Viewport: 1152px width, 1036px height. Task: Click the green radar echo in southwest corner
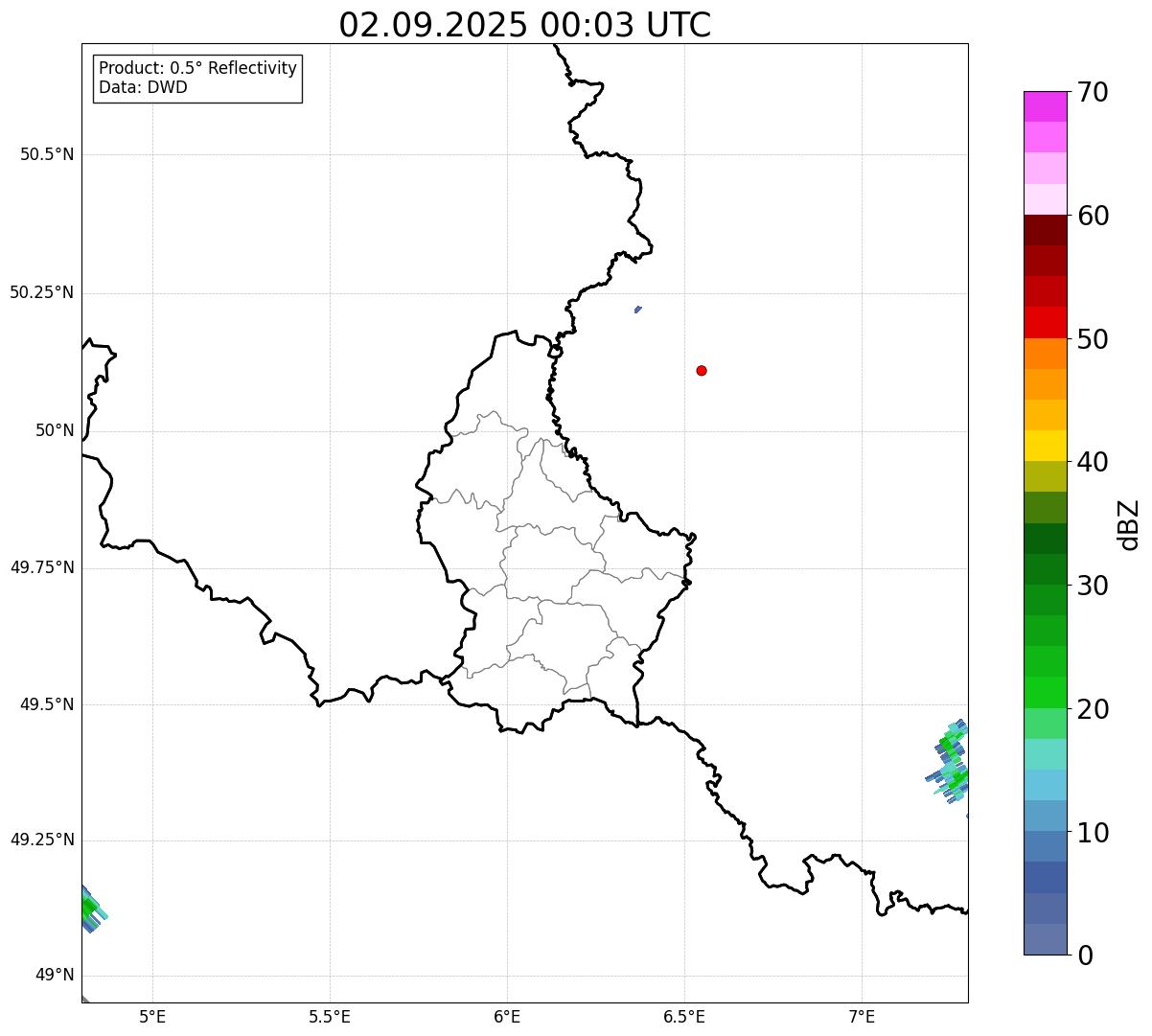coord(93,908)
